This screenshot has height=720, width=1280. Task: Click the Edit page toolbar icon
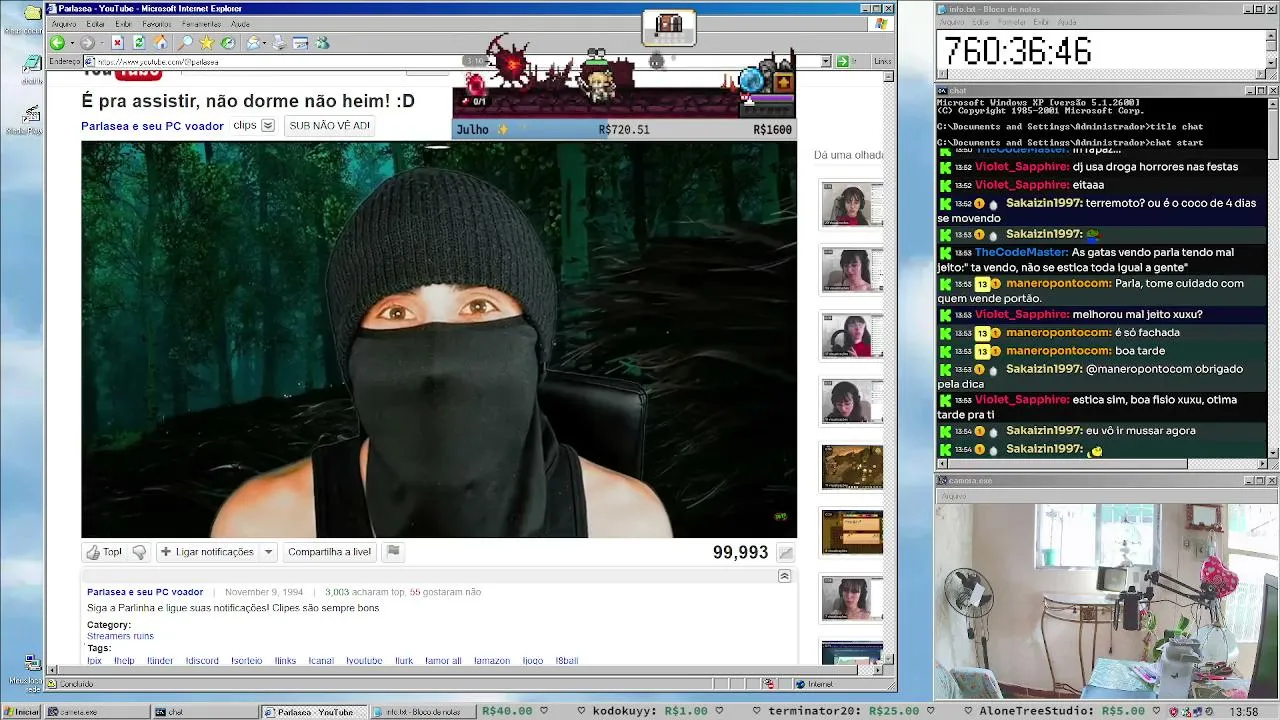point(300,43)
